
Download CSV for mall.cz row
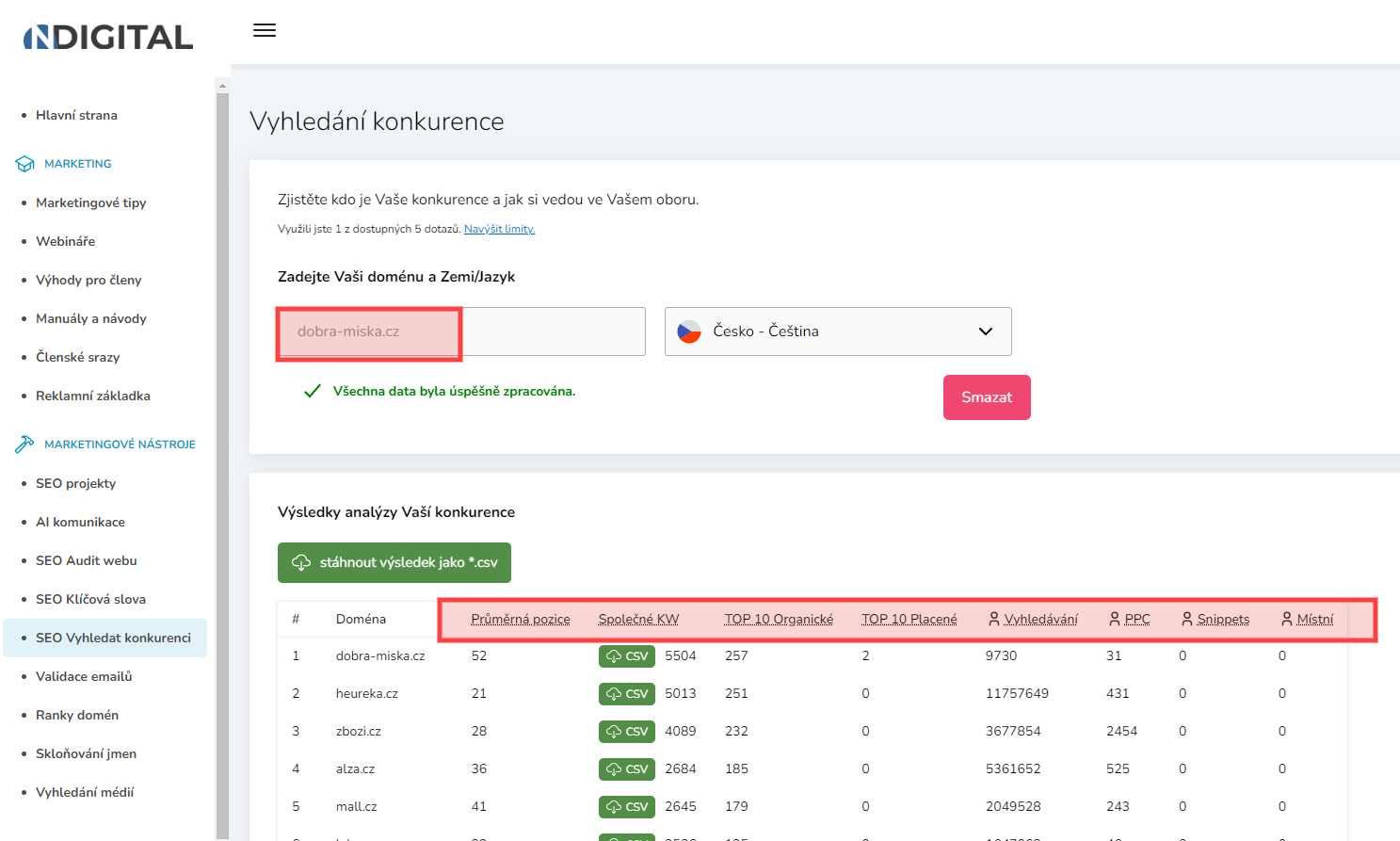(627, 807)
